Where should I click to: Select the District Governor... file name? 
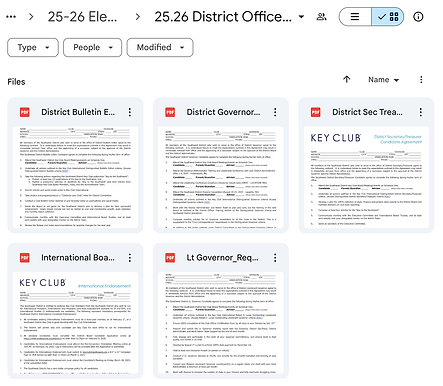tap(223, 112)
